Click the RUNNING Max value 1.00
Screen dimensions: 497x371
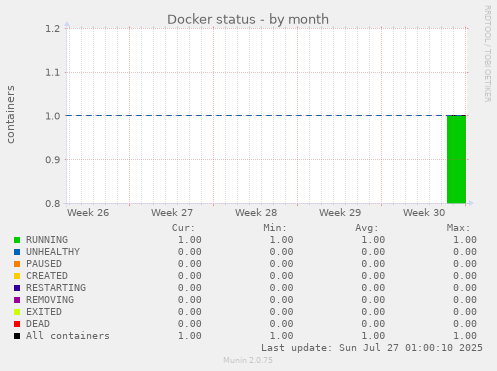click(x=465, y=240)
